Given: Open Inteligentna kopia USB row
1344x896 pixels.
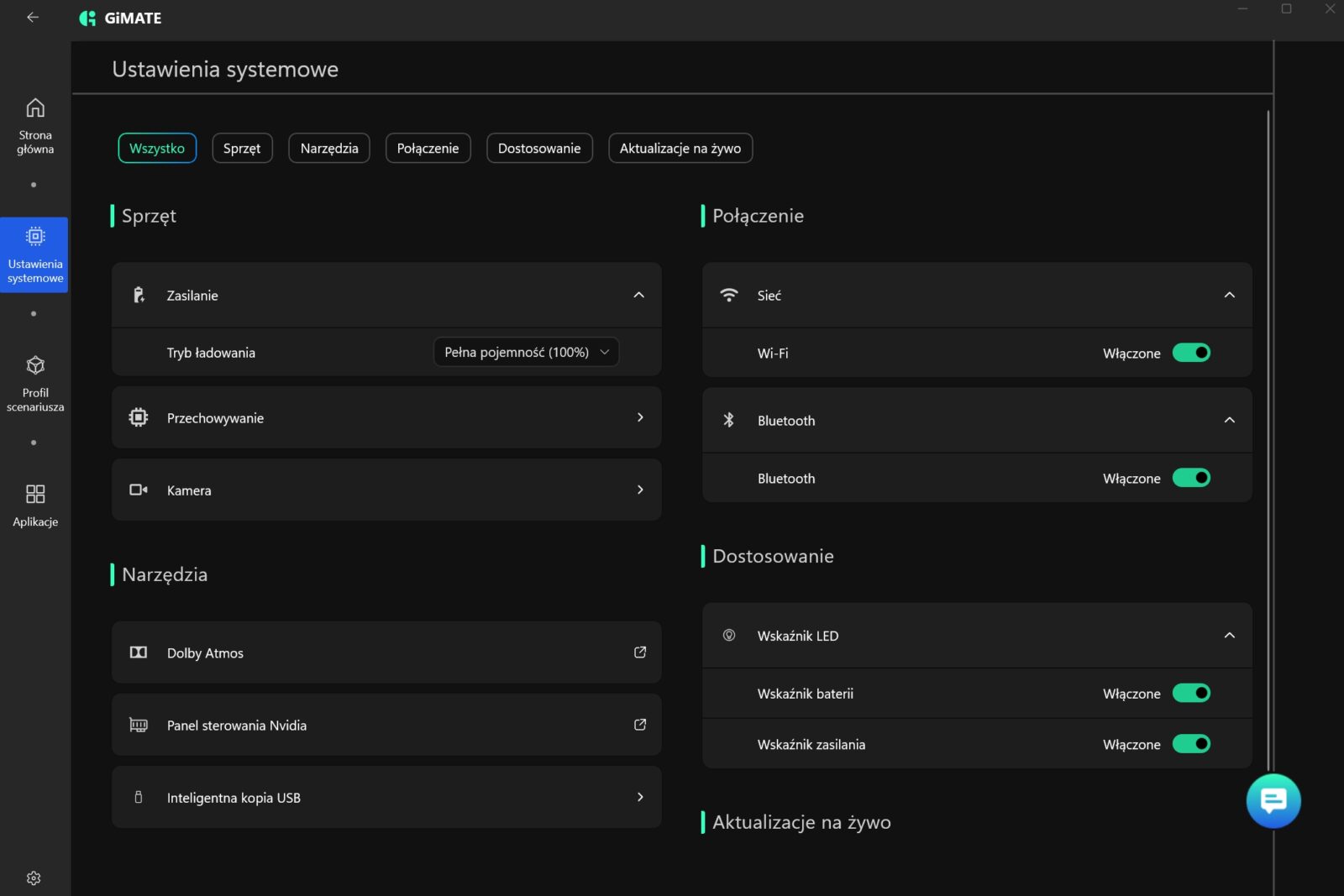Looking at the screenshot, I should coord(386,797).
